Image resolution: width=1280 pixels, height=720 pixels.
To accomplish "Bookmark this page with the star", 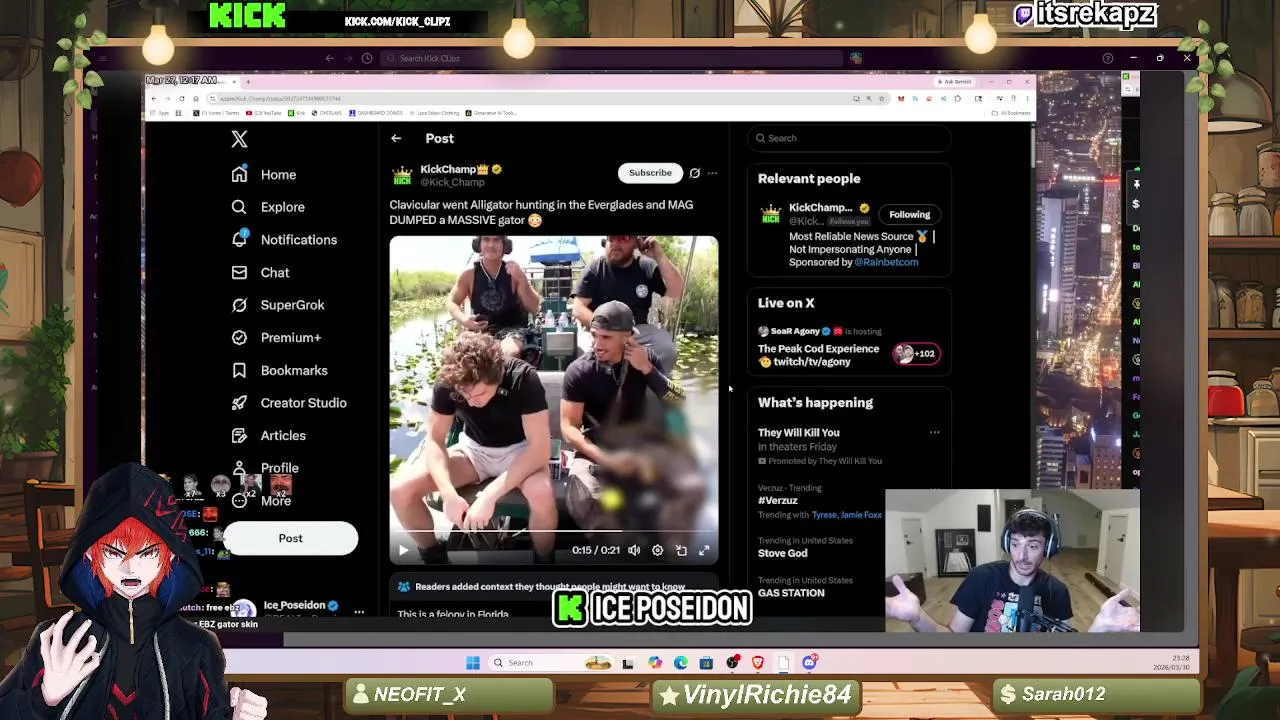I will (880, 98).
